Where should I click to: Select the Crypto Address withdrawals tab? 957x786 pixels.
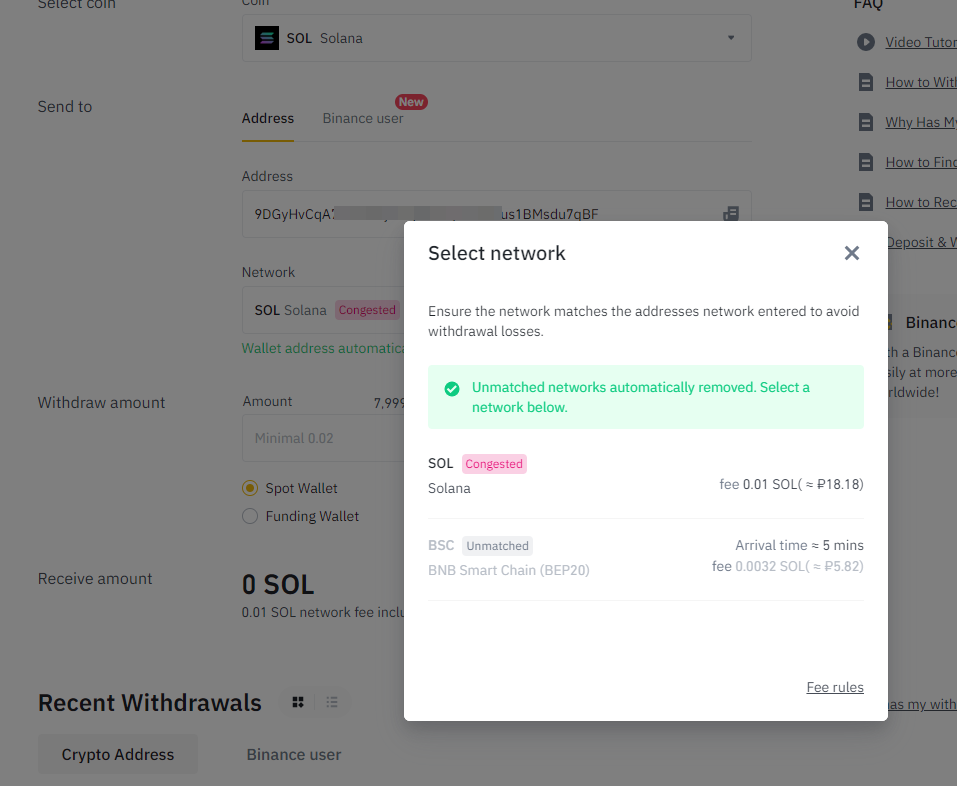[118, 754]
